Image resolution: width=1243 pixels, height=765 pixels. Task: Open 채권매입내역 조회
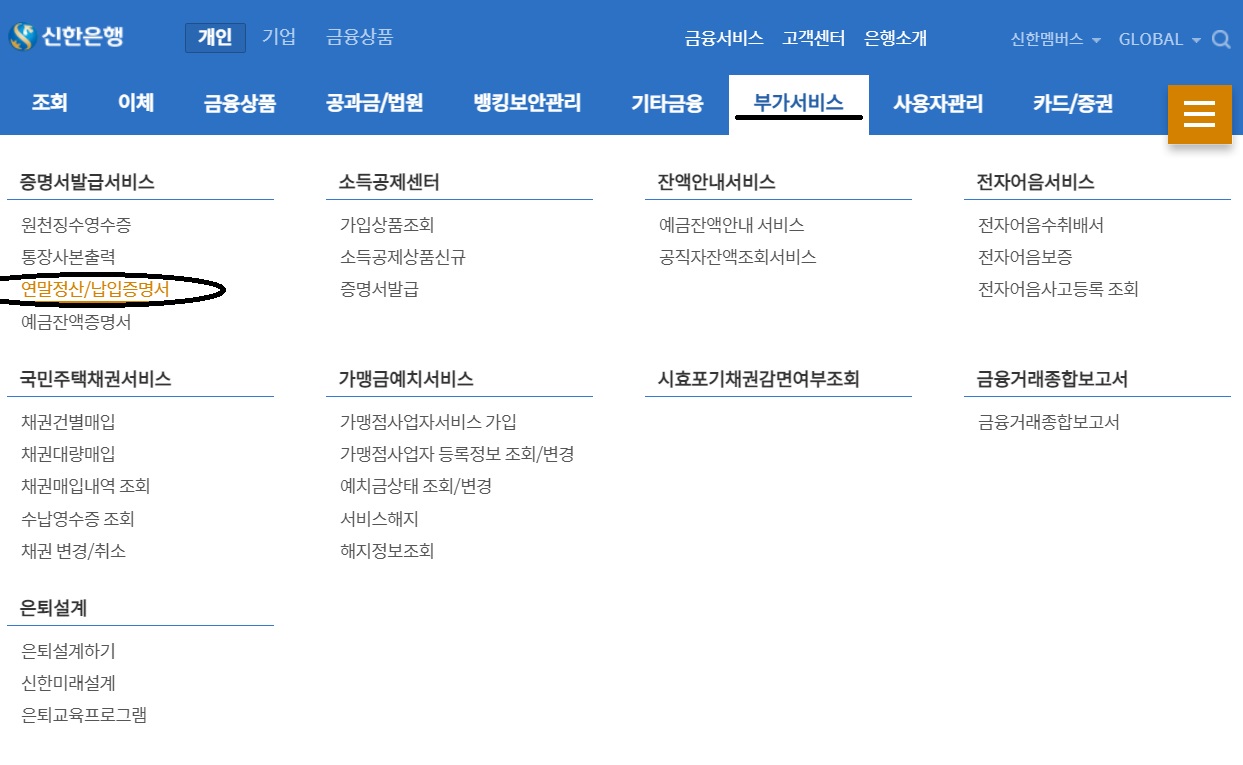[86, 486]
